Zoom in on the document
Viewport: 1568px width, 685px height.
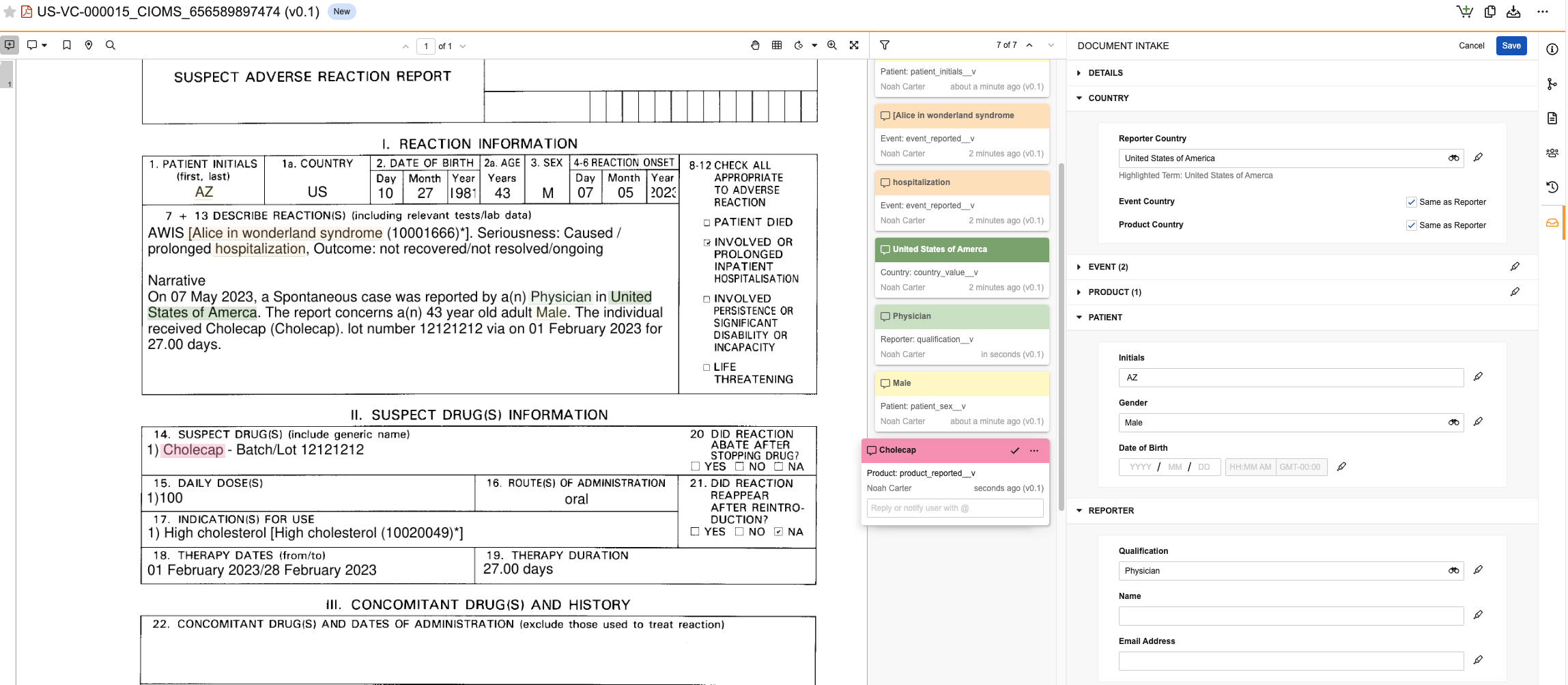pyautogui.click(x=832, y=45)
